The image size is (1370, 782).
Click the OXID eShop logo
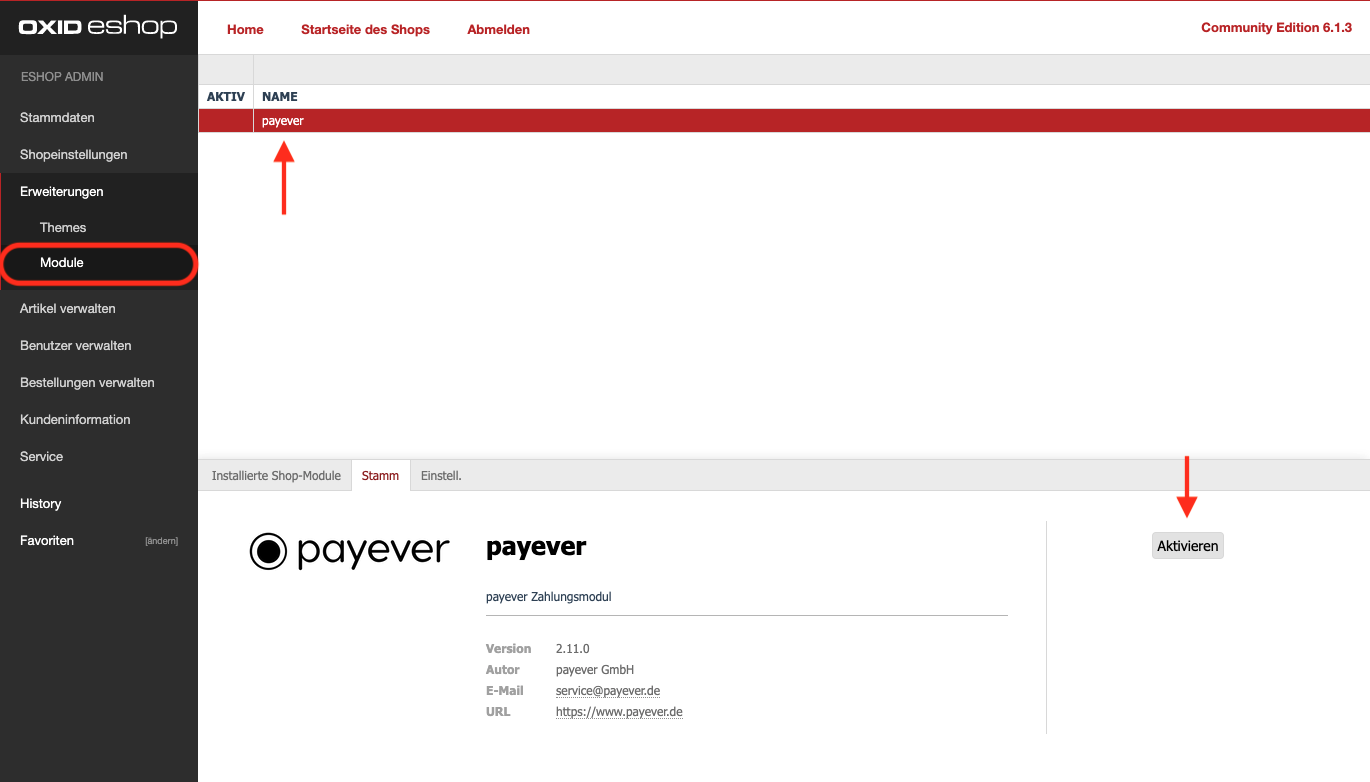point(97,27)
